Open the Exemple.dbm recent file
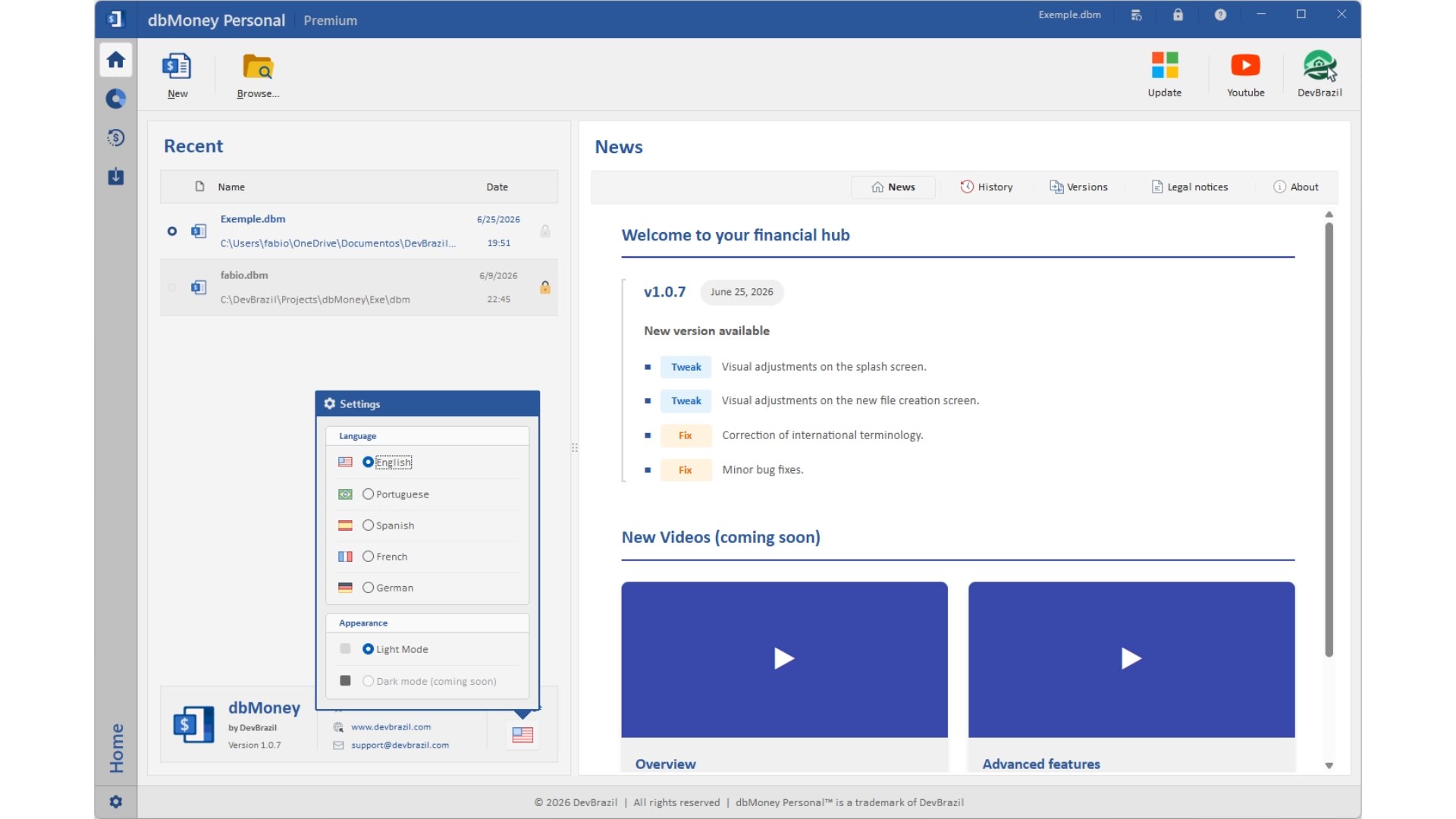1456x819 pixels. (x=359, y=231)
